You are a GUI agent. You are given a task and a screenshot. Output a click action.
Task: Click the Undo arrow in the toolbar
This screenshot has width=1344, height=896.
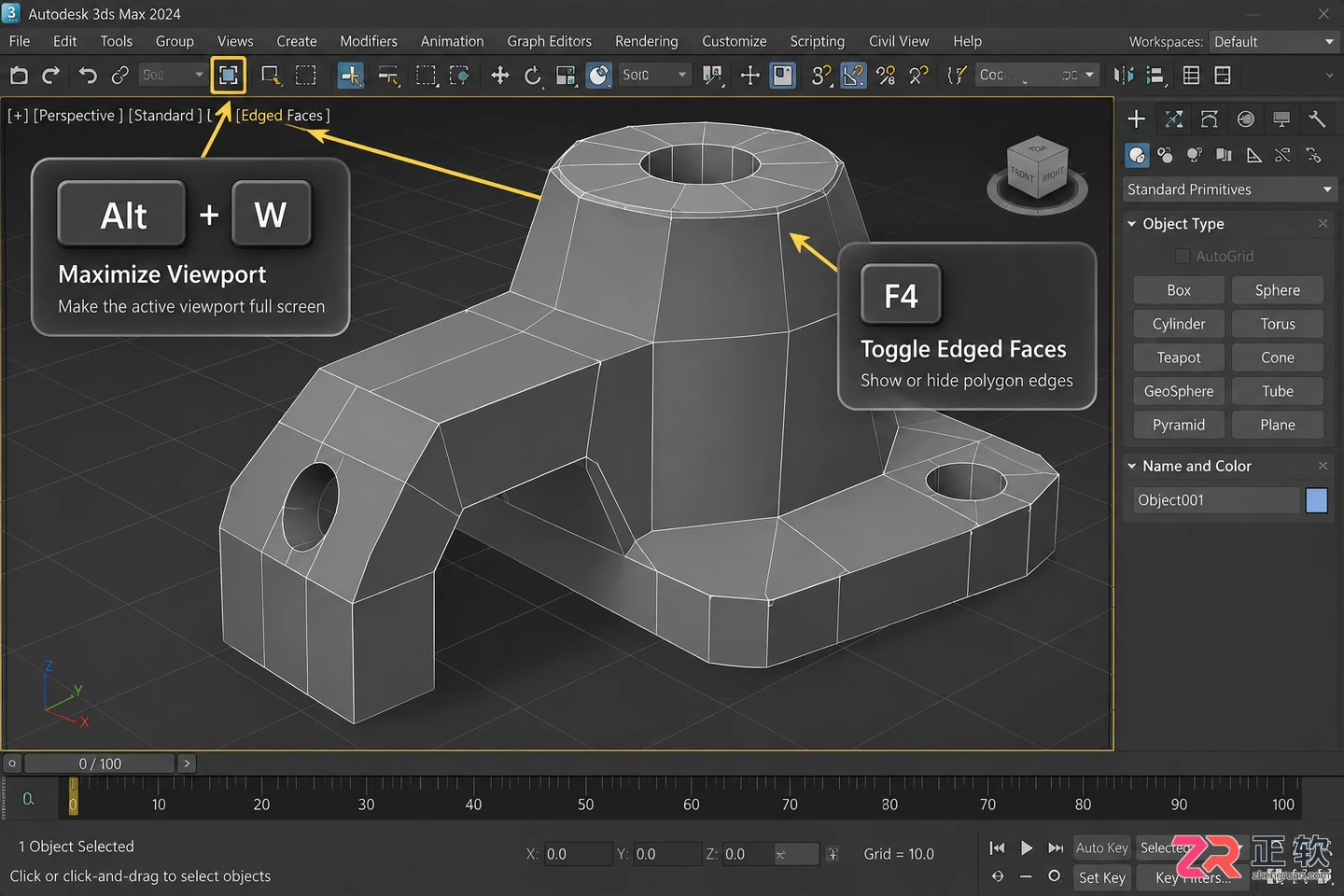pyautogui.click(x=87, y=76)
